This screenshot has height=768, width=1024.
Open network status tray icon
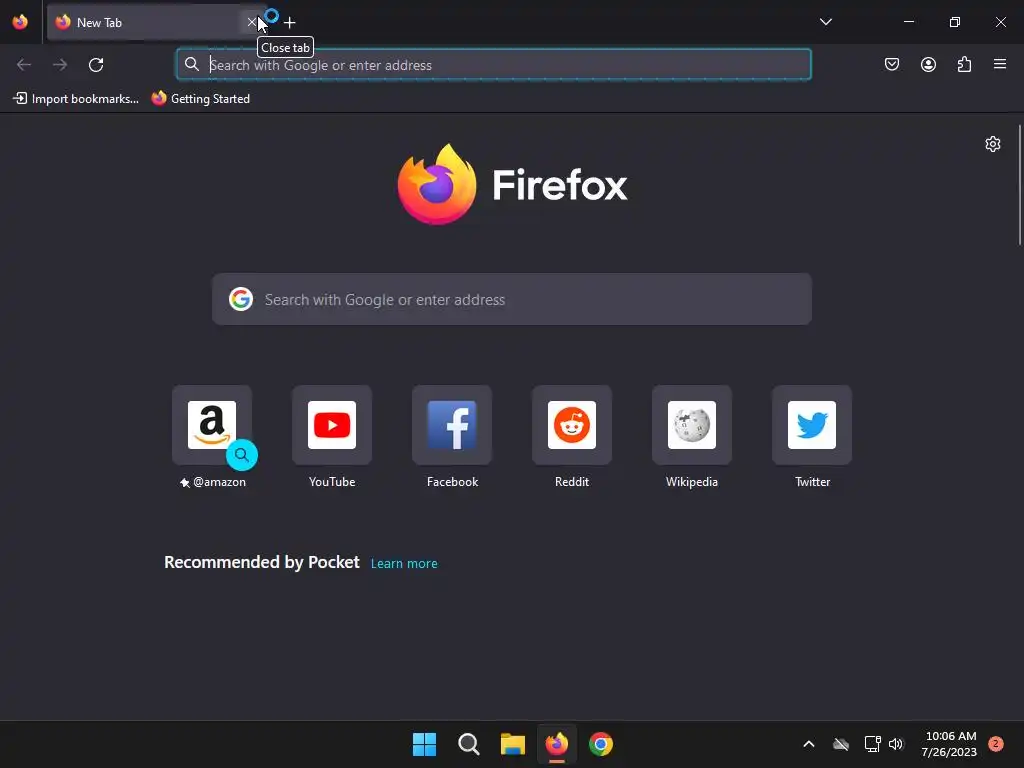point(872,744)
